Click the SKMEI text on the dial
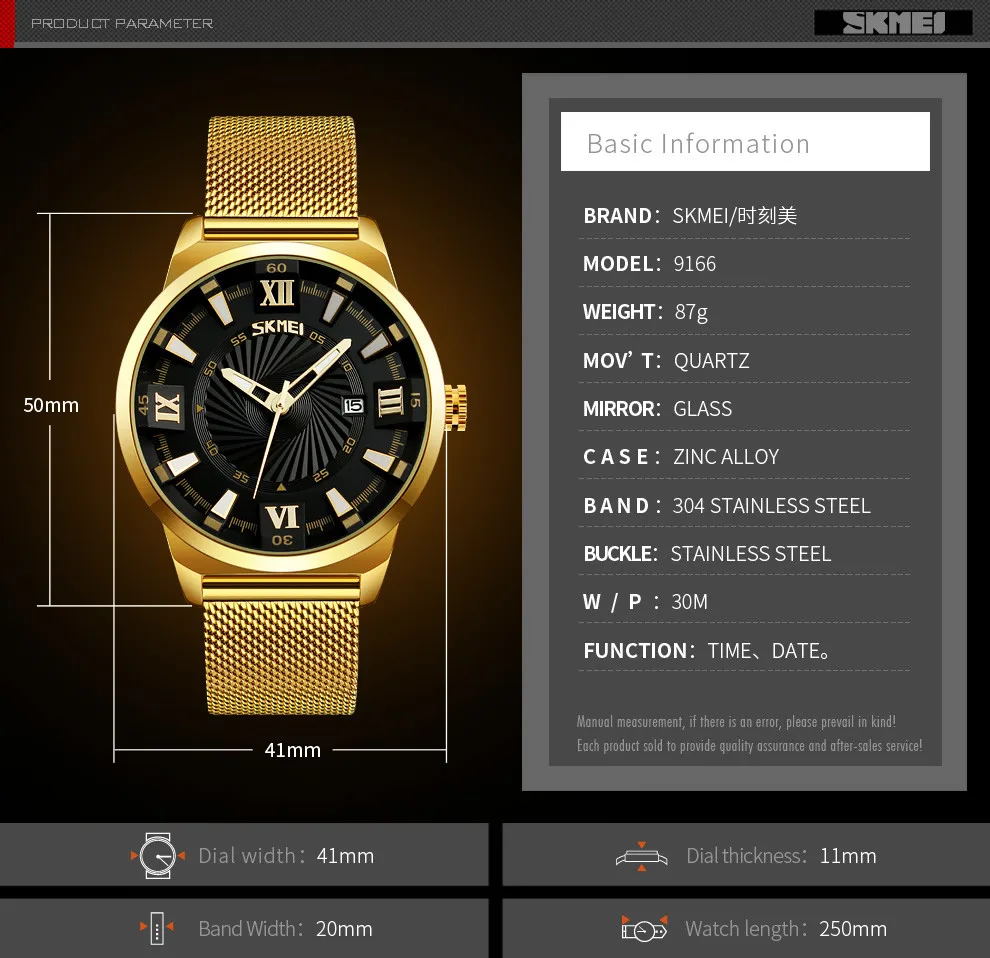Viewport: 990px width, 958px height. click(277, 327)
